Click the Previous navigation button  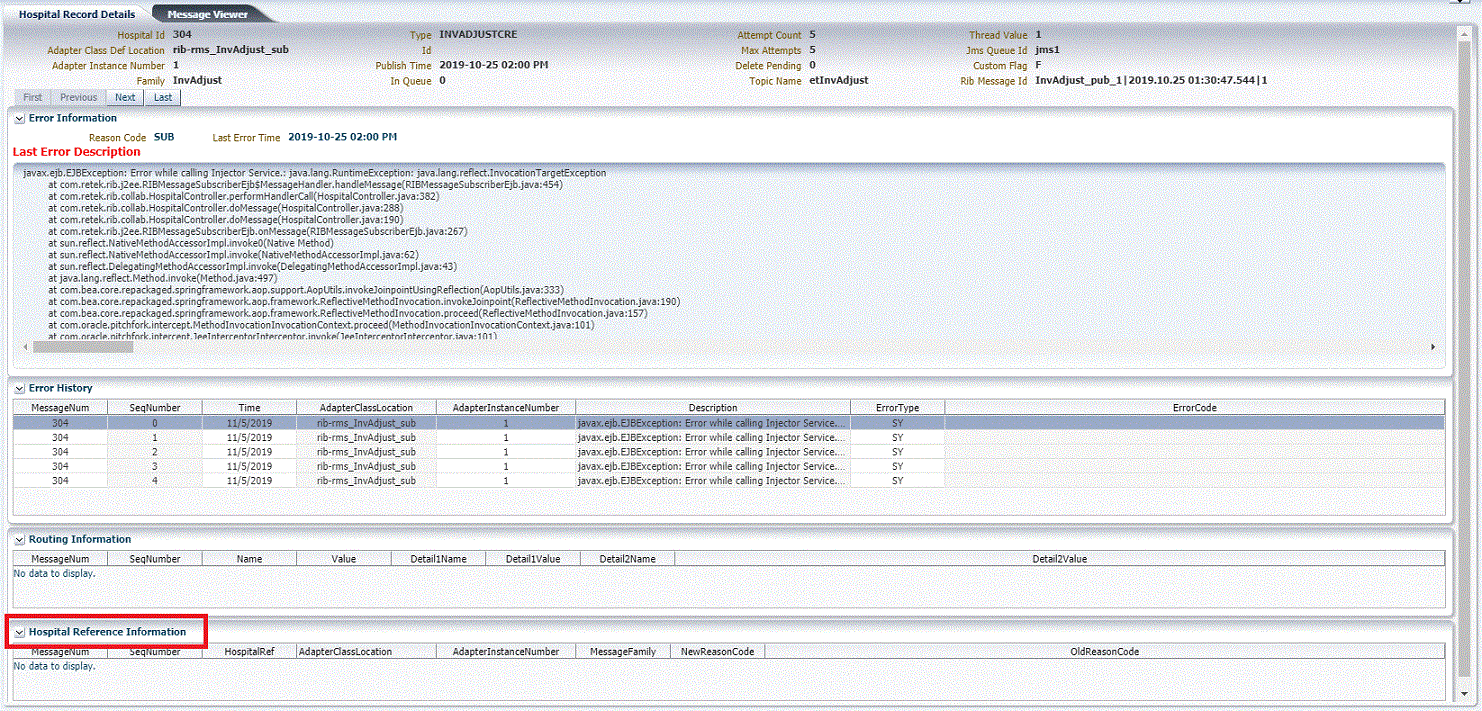coord(78,97)
